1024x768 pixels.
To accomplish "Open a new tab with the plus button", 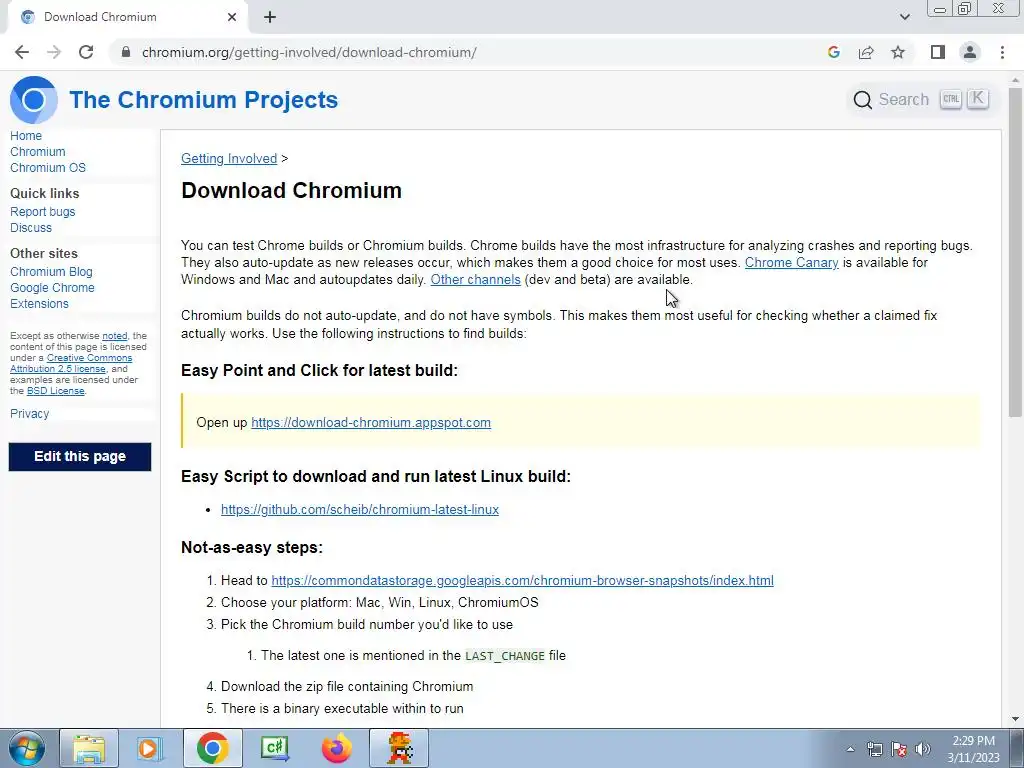I will point(270,18).
